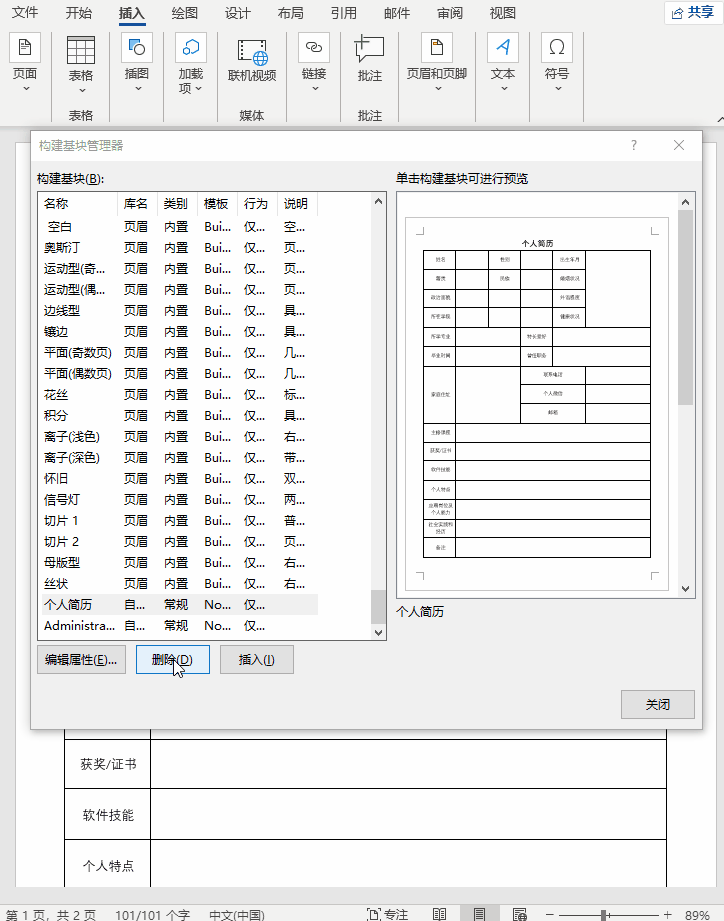Click the dialog help question mark
The image size is (724, 921).
pos(634,145)
